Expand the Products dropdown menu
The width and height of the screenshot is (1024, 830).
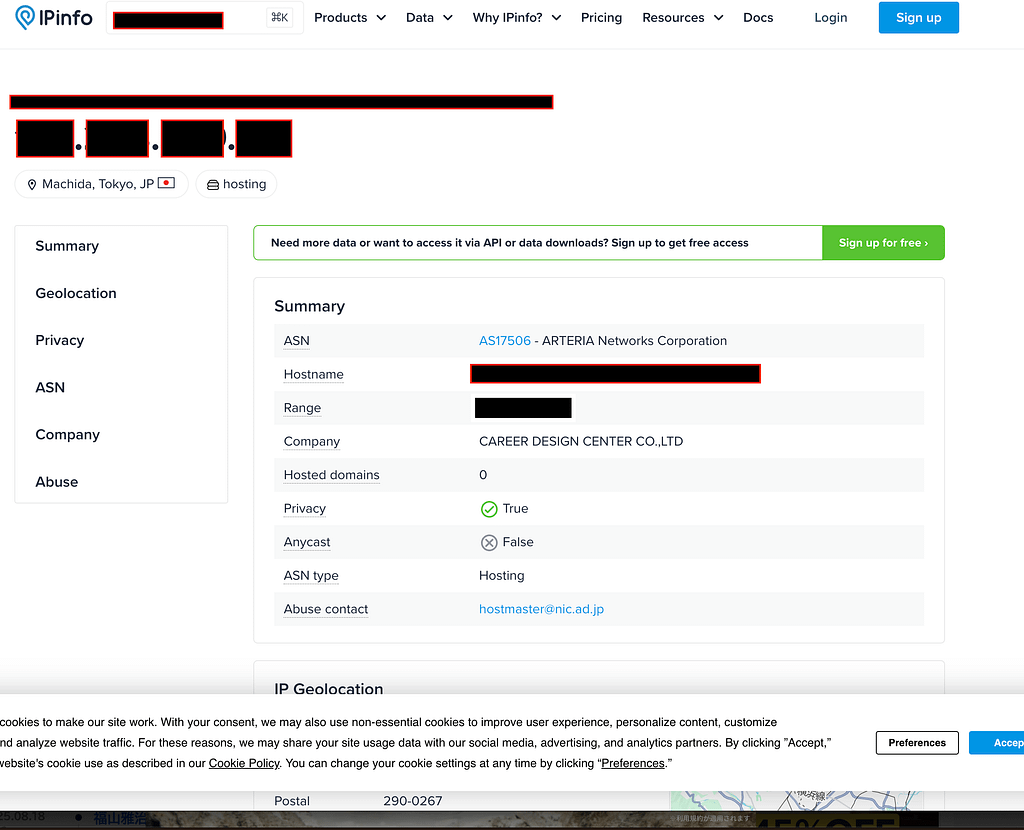[349, 18]
